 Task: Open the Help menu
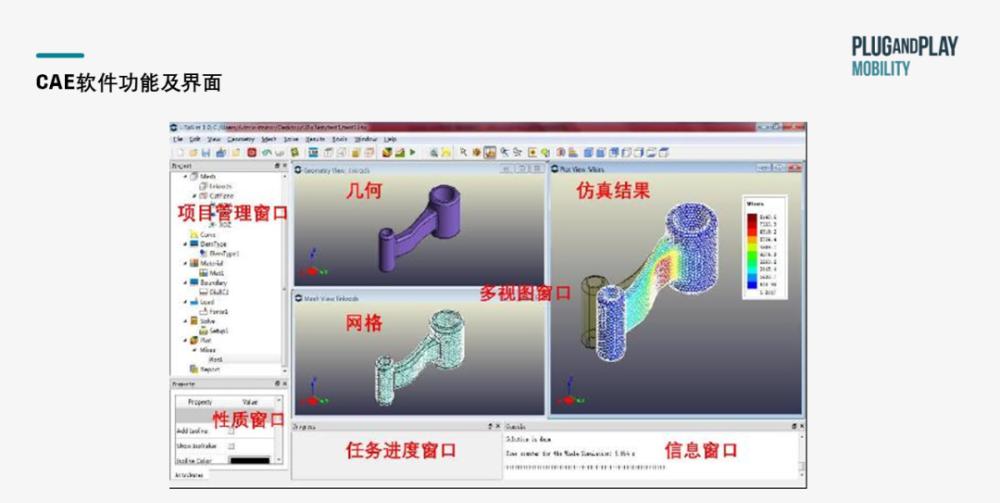click(390, 139)
